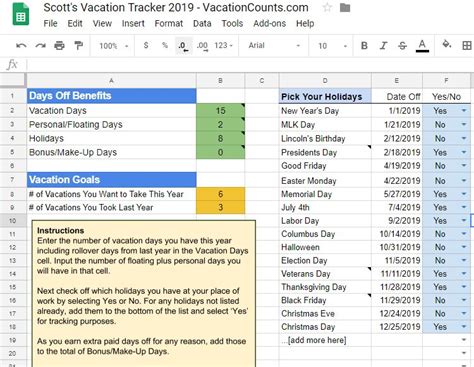474x367 pixels.
Task: Select the Vacation Goals header cell
Action: point(111,180)
